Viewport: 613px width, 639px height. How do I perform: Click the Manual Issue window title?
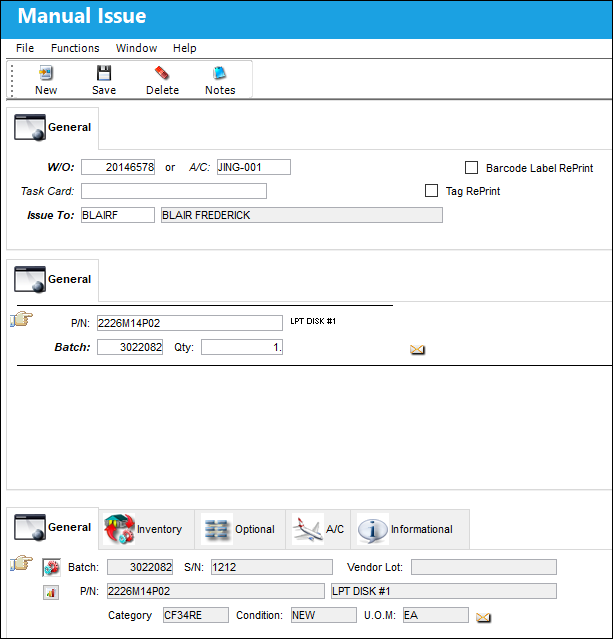(82, 16)
